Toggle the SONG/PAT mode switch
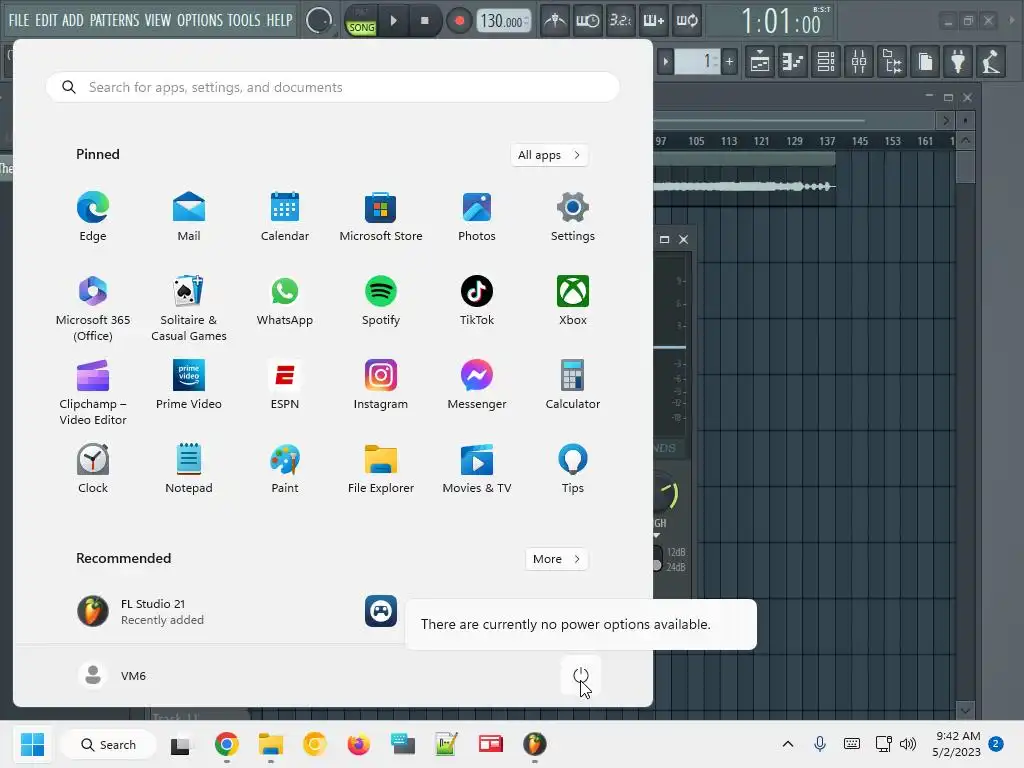This screenshot has width=1024, height=768. 361,22
